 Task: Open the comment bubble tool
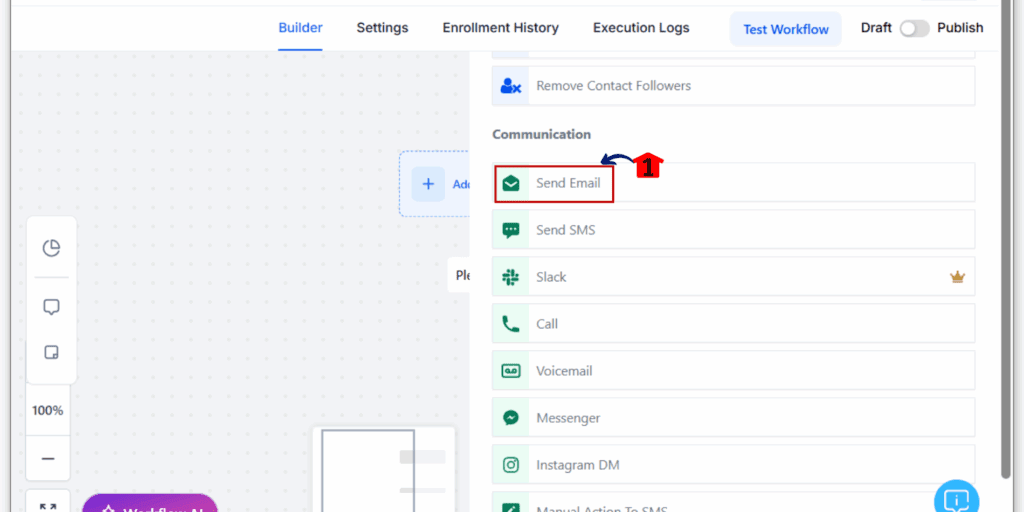tap(51, 307)
